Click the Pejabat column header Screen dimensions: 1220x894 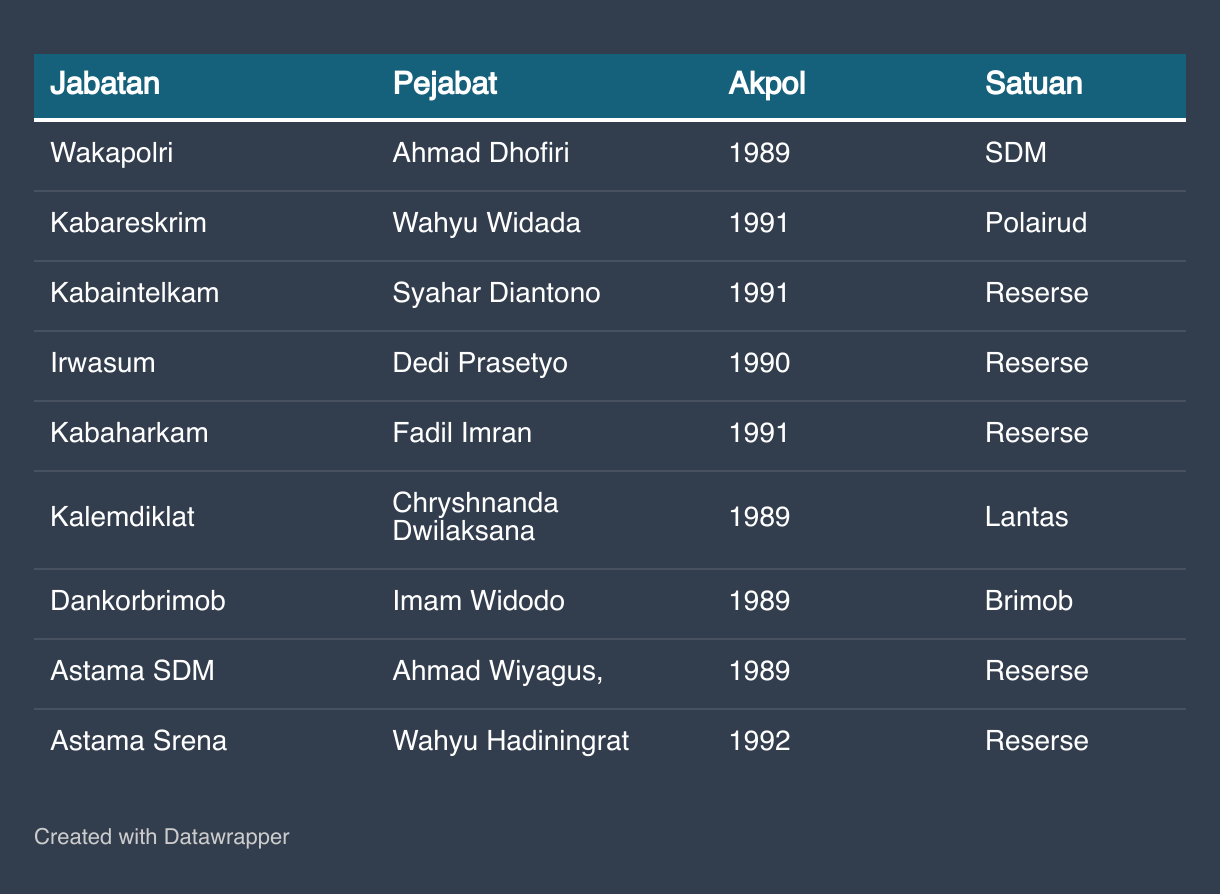coord(445,83)
